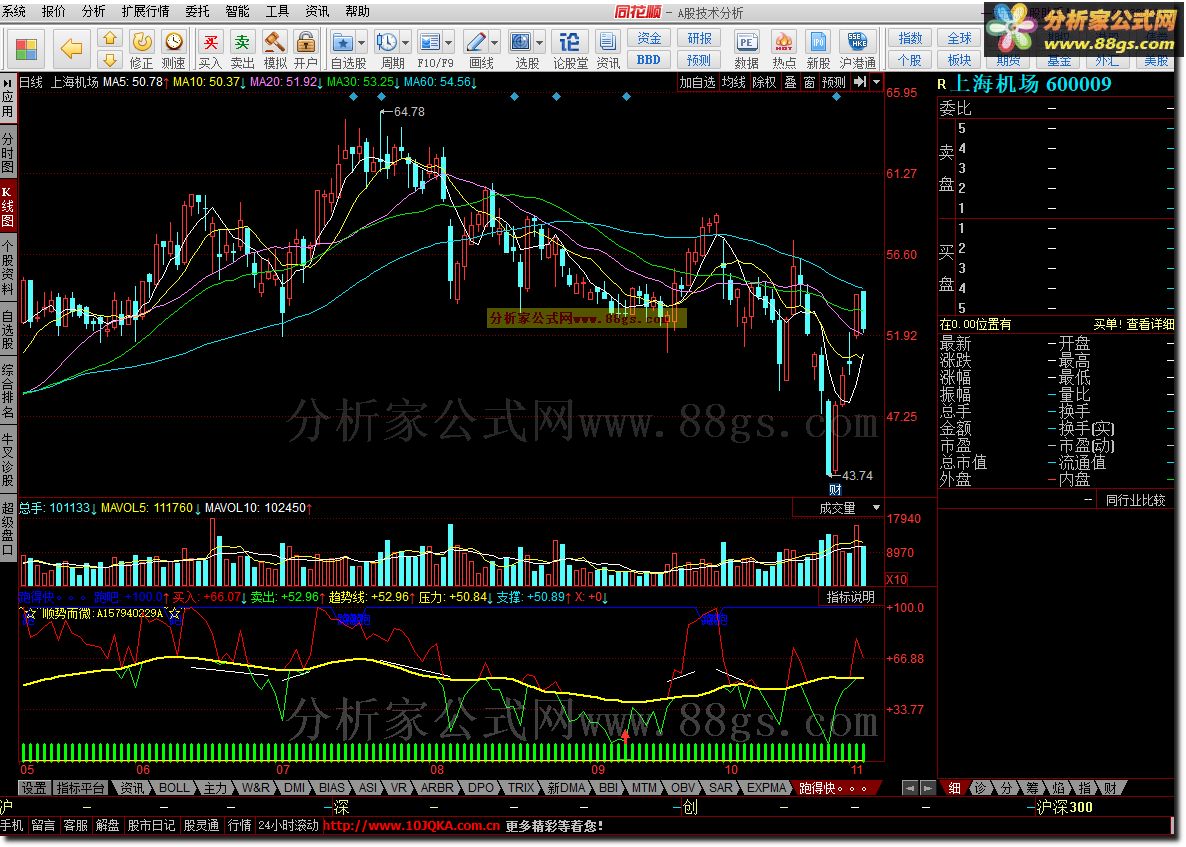
Task: Switch to K线图 candlestick view in sidebar
Action: (x=8, y=206)
